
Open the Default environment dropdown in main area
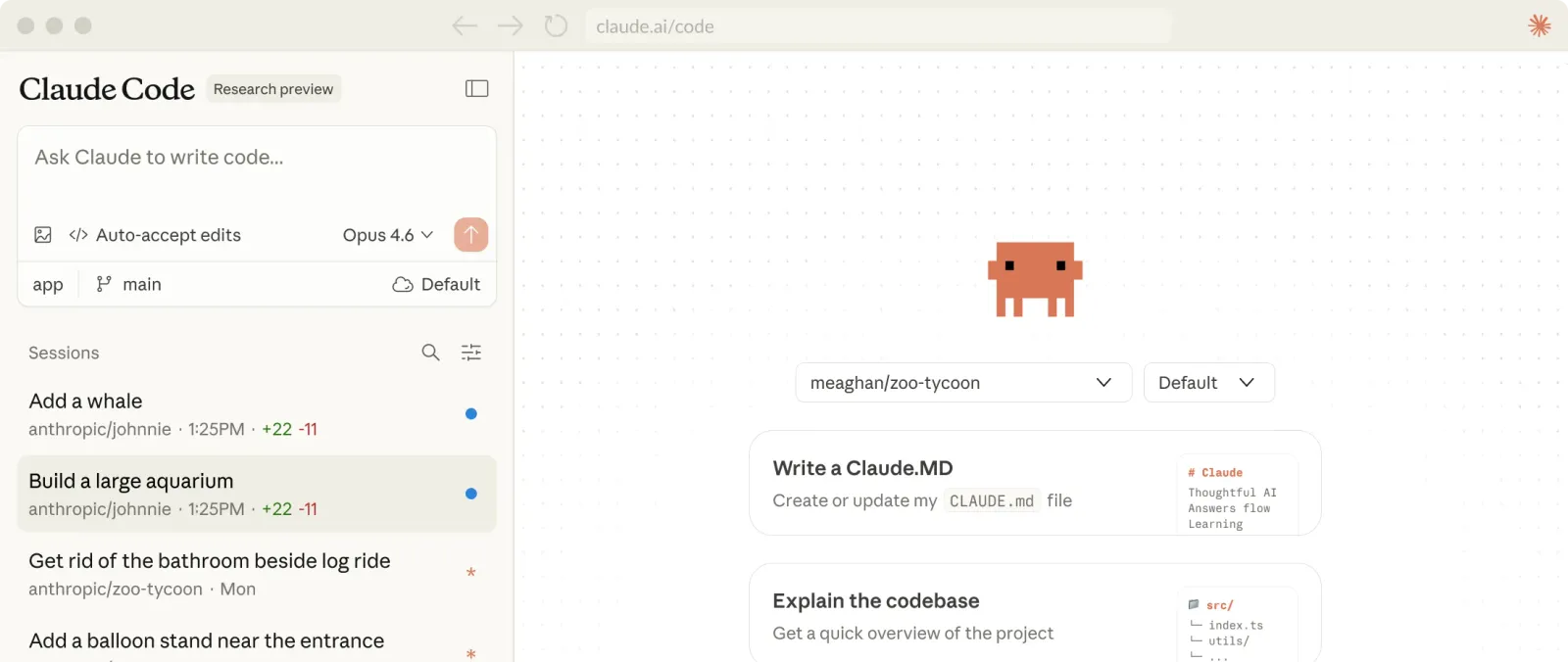tap(1208, 383)
